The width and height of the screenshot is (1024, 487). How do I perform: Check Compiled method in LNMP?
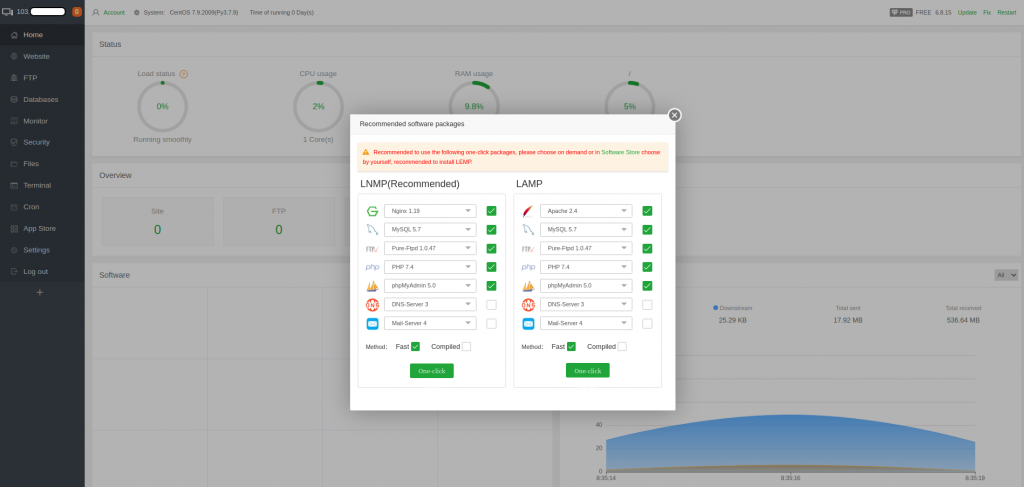[x=466, y=347]
